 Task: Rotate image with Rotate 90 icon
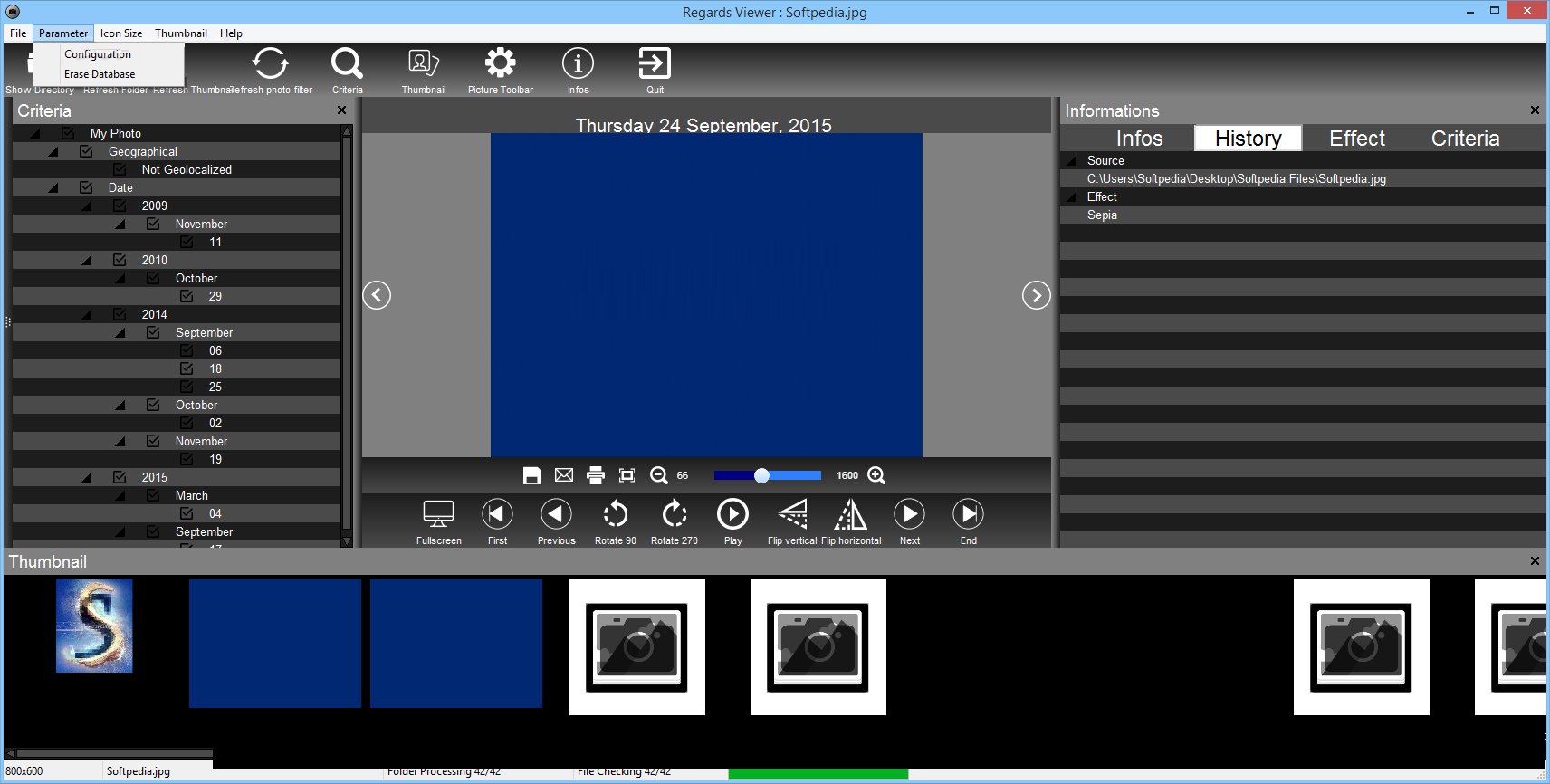click(616, 514)
